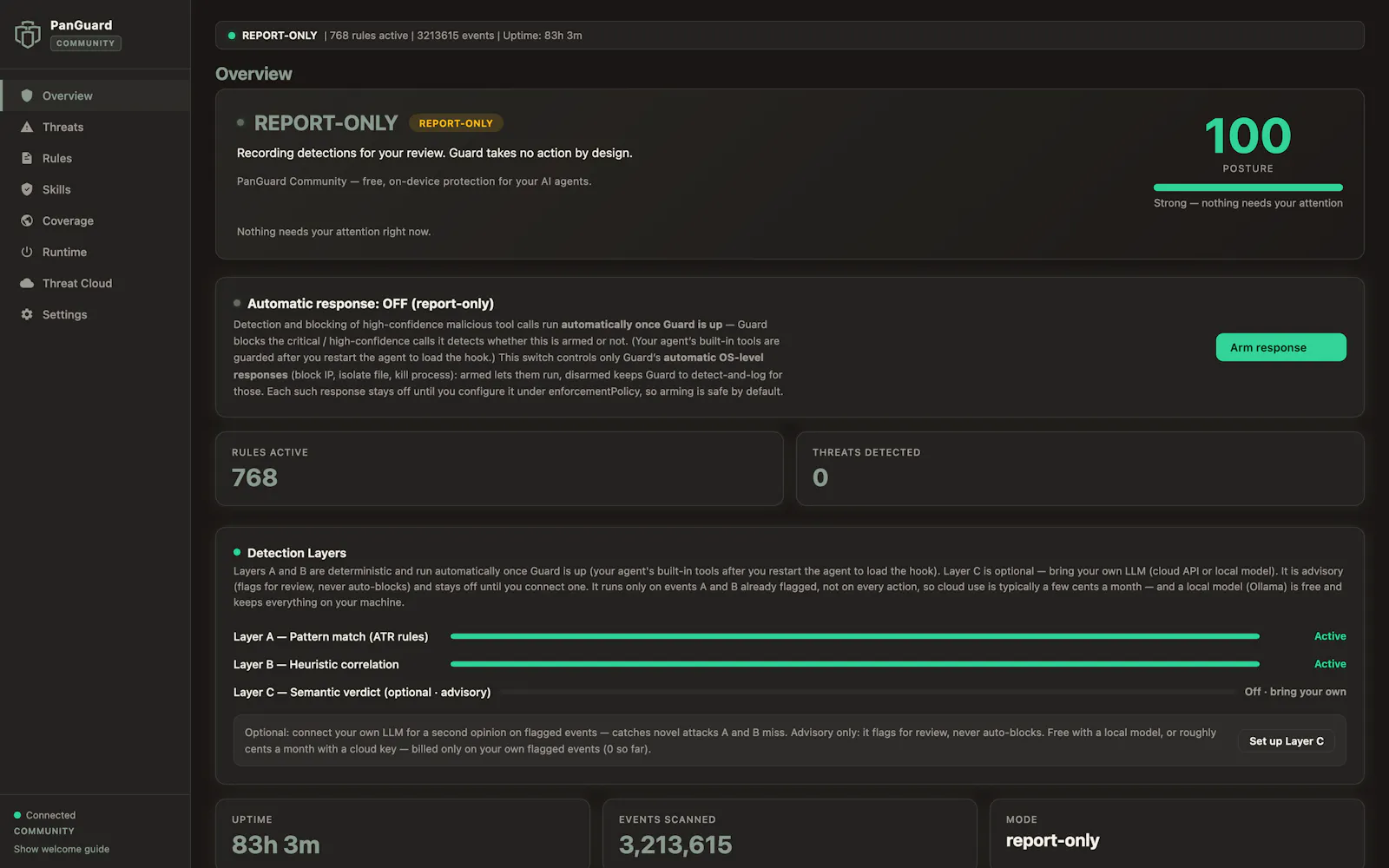Screen dimensions: 1389x868
Task: Click 'Strong — nothing needs your attention' text
Action: 1247,203
